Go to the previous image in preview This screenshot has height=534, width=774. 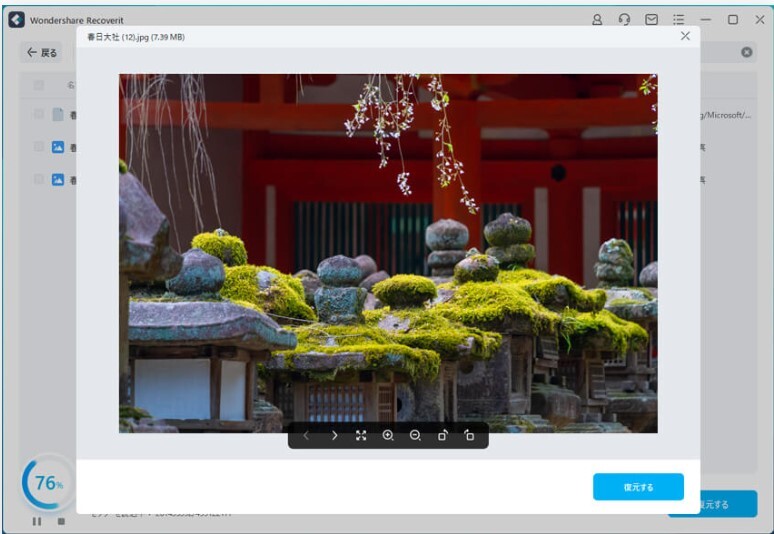(306, 436)
